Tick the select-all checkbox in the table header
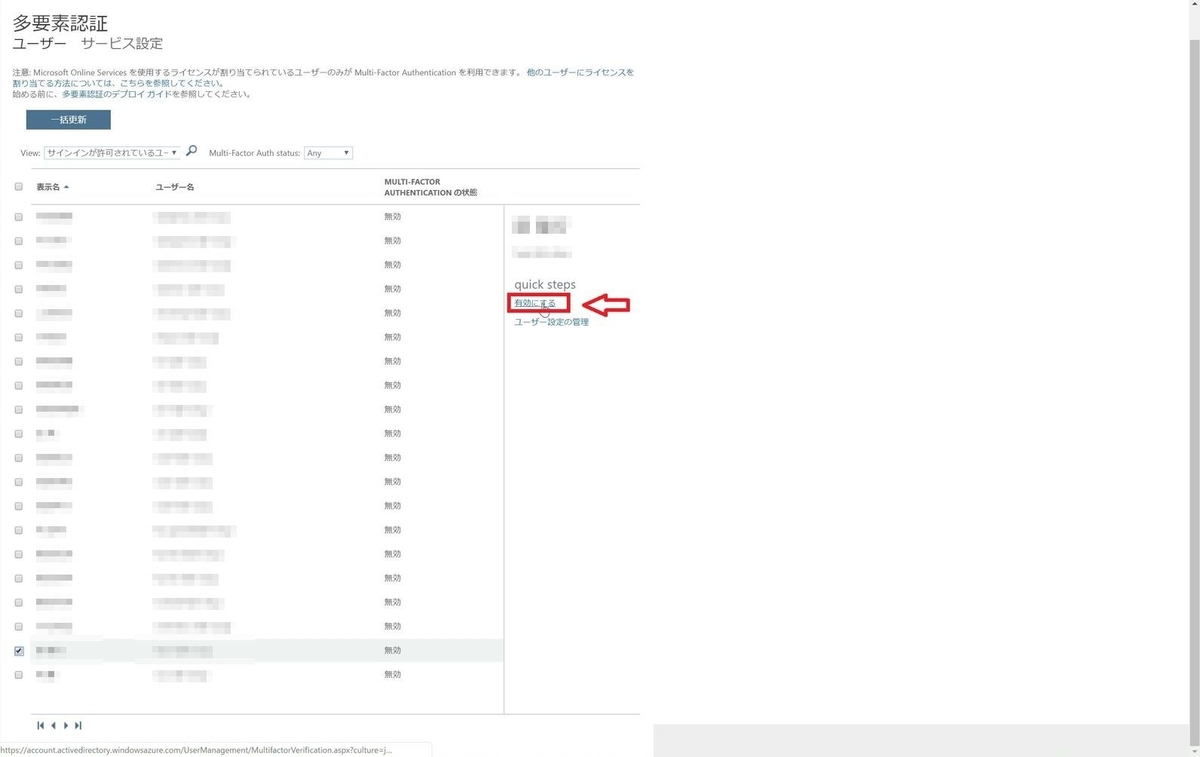The height and width of the screenshot is (757, 1200). coord(18,187)
